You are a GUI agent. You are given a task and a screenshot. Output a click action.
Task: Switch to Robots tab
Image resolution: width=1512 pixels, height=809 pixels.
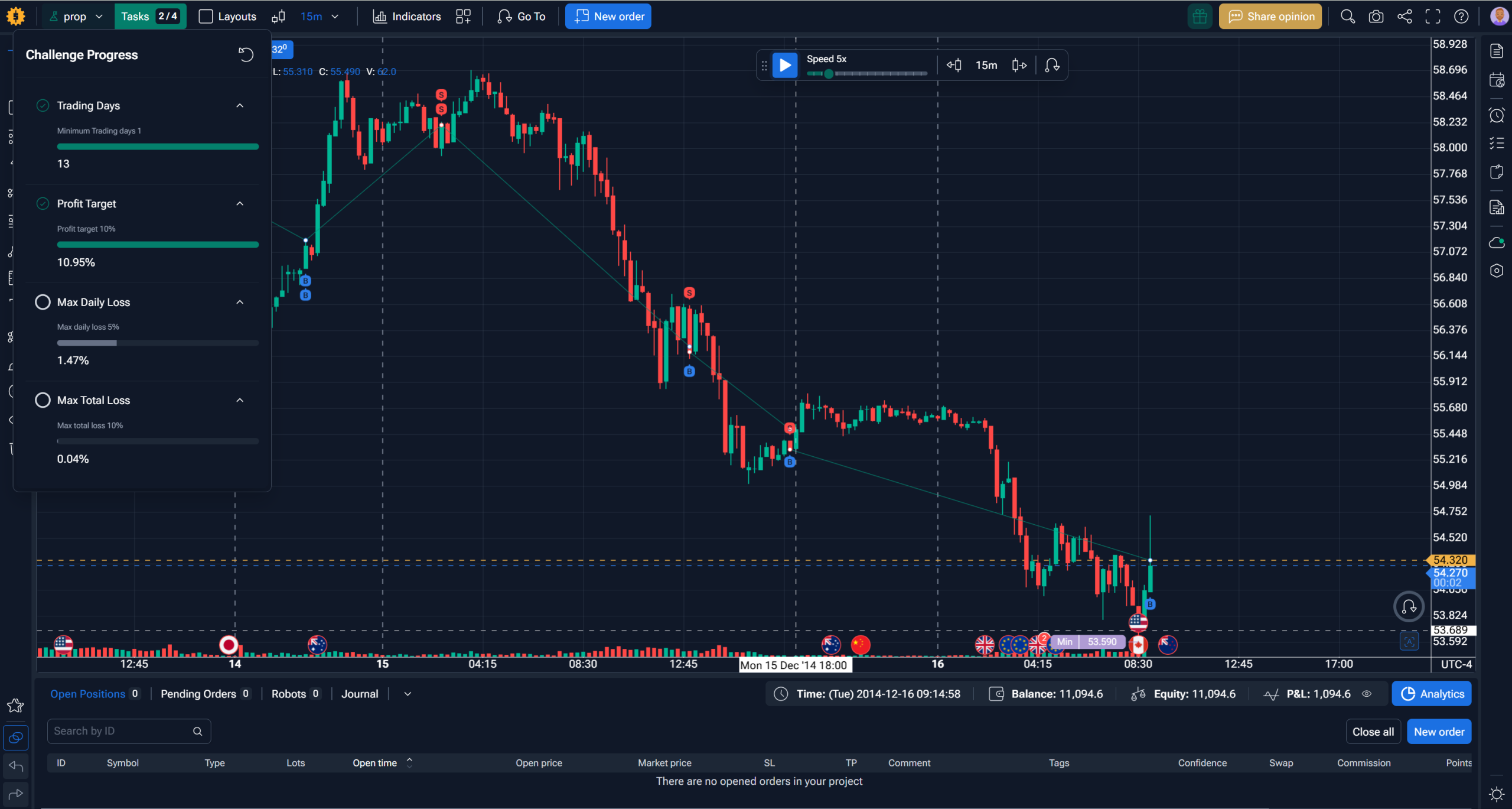click(x=296, y=694)
